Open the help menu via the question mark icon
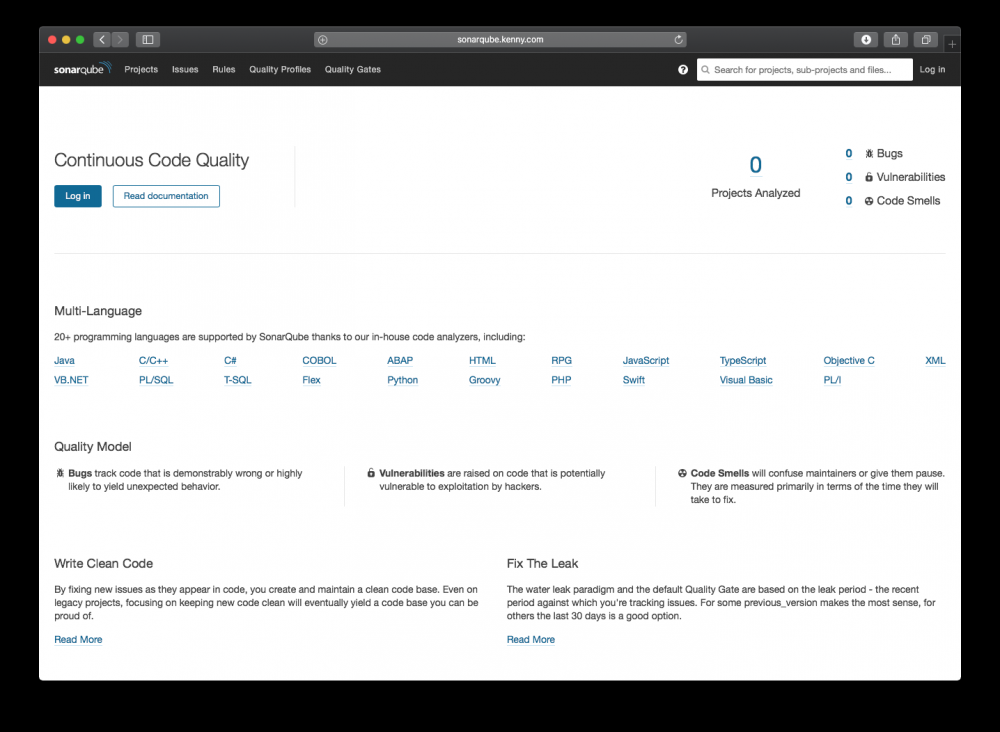 [683, 69]
